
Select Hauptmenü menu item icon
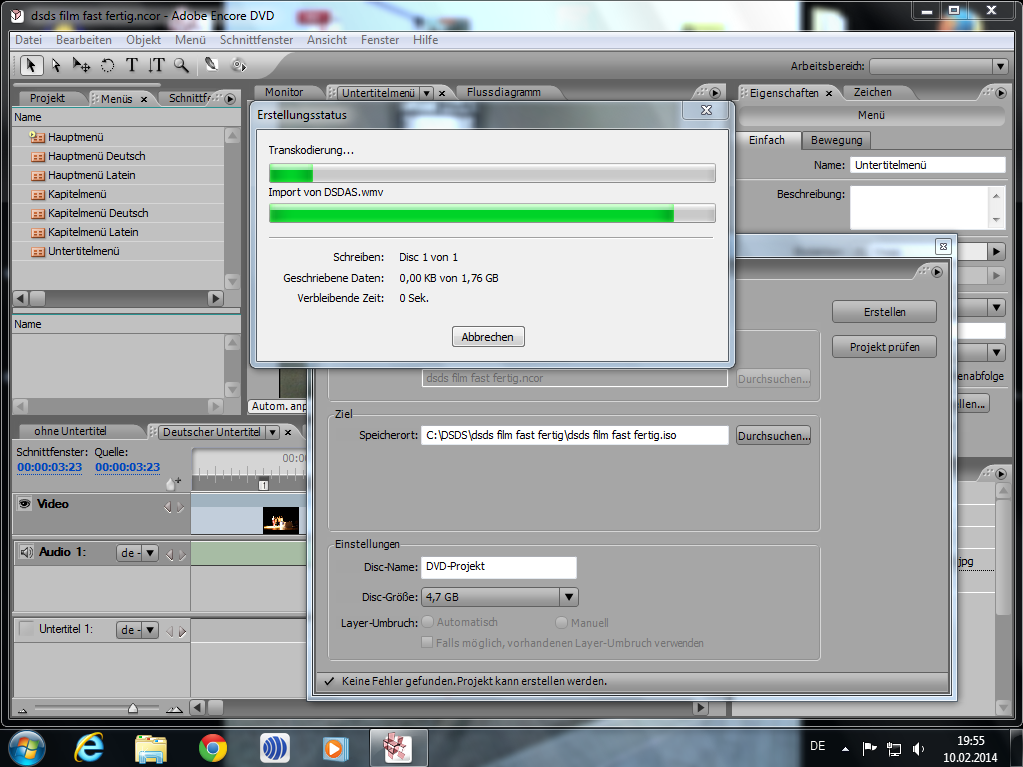tap(37, 137)
